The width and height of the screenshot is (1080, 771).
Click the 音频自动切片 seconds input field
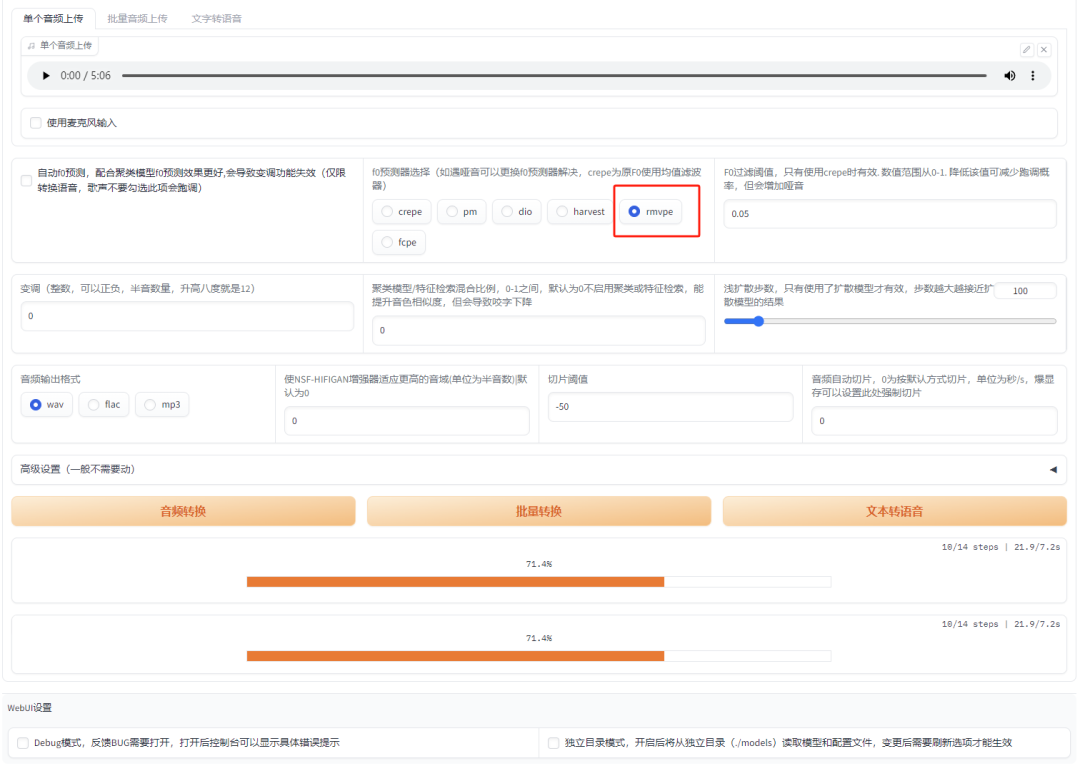[x=934, y=420]
